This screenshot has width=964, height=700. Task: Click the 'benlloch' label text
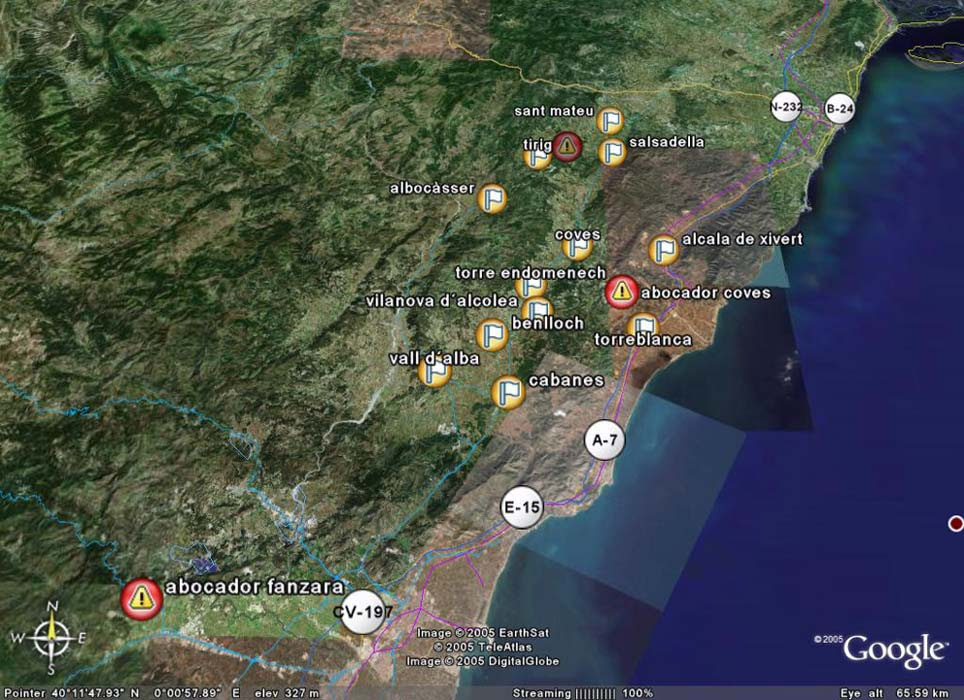pos(548,323)
